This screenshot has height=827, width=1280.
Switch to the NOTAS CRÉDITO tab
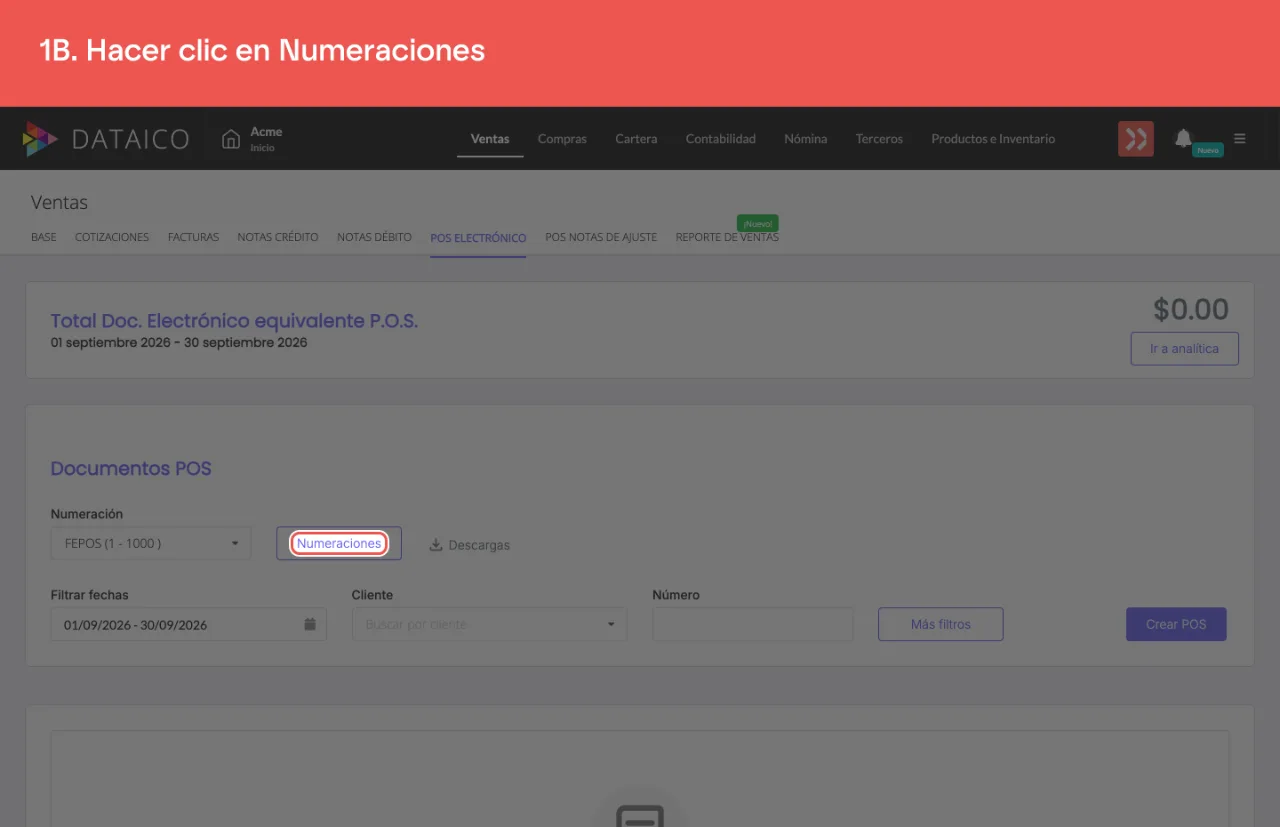point(278,238)
